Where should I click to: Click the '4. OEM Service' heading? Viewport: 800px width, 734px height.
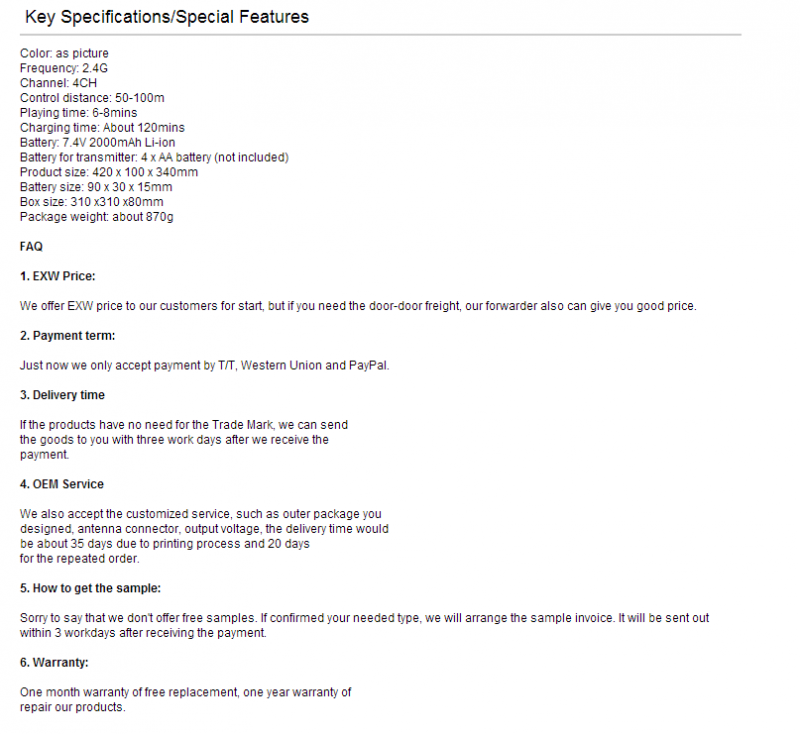(62, 484)
